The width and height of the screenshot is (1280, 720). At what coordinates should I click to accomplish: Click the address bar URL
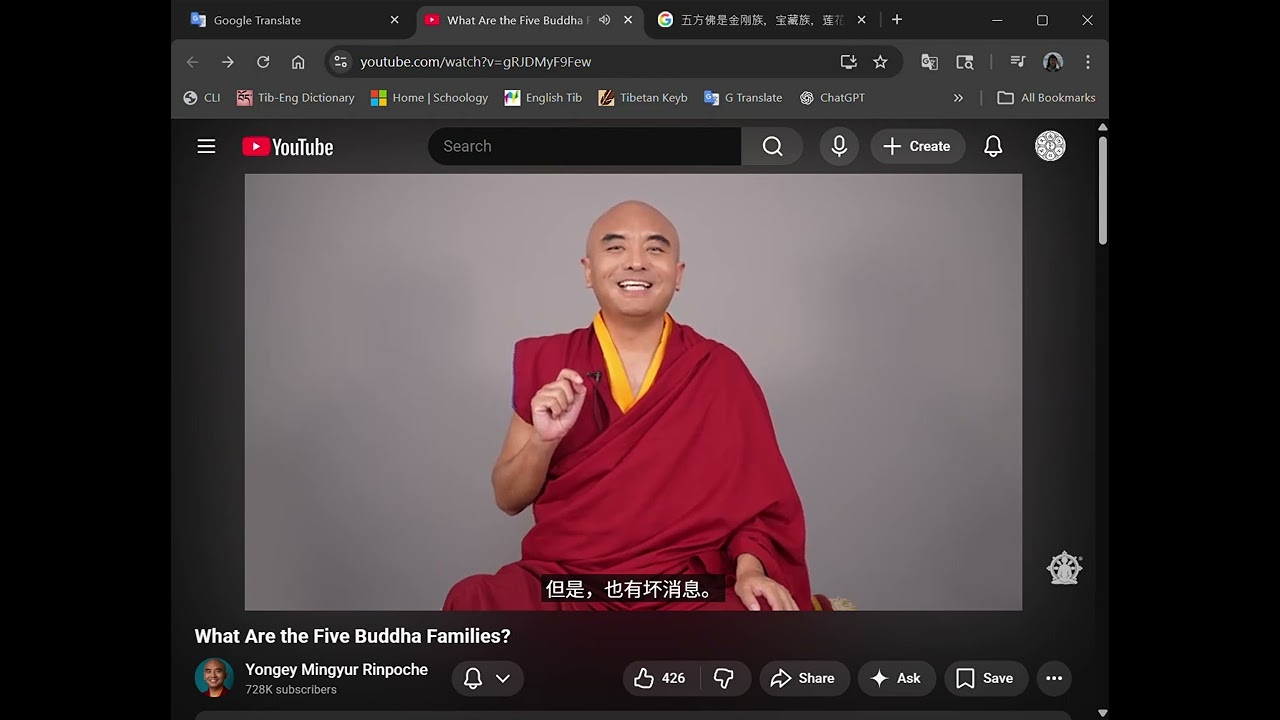coord(476,62)
